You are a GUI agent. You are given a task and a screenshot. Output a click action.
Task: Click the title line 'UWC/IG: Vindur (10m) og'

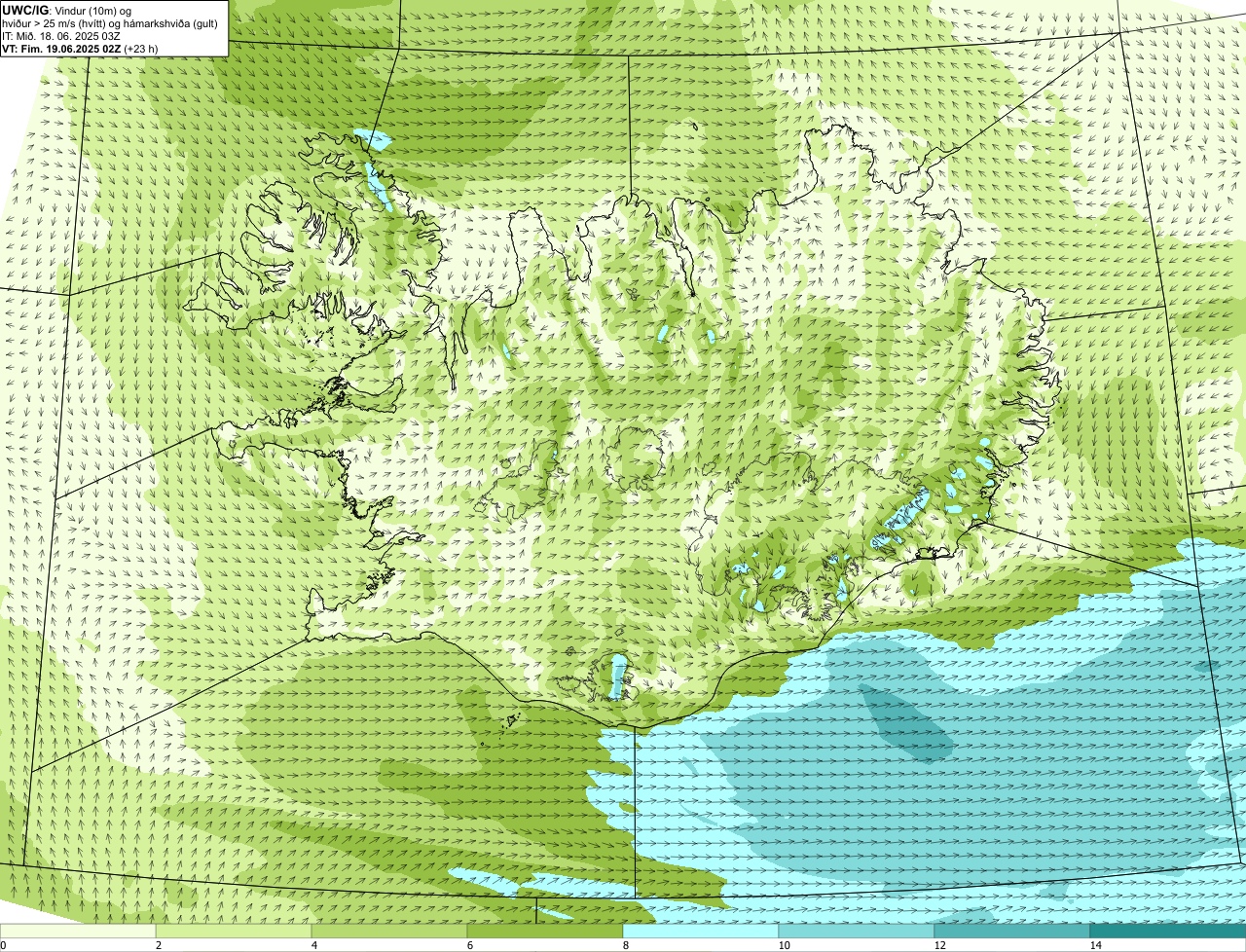click(67, 11)
